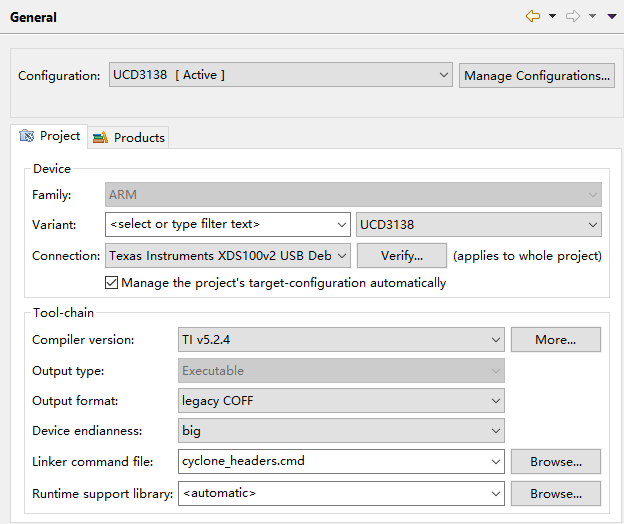This screenshot has height=524, width=624.
Task: Switch to the Project tab
Action: click(50, 137)
